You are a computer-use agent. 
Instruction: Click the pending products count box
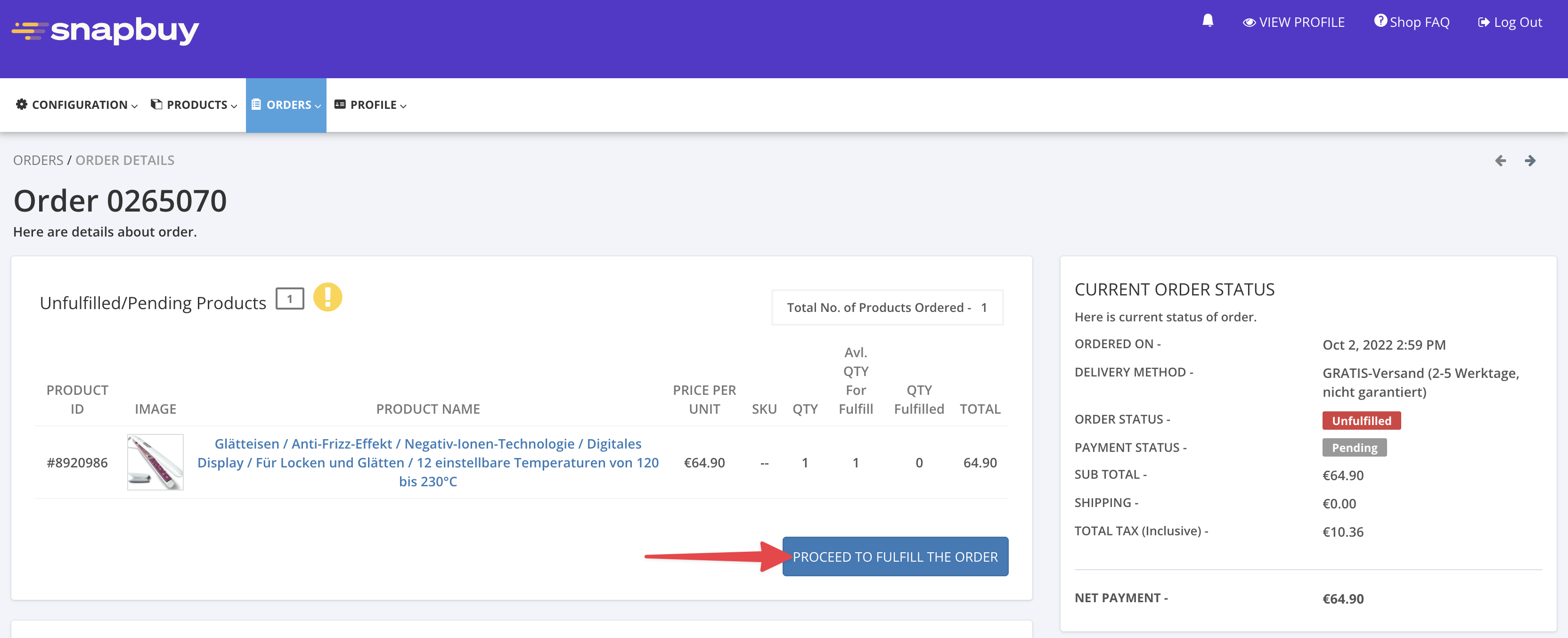tap(290, 299)
